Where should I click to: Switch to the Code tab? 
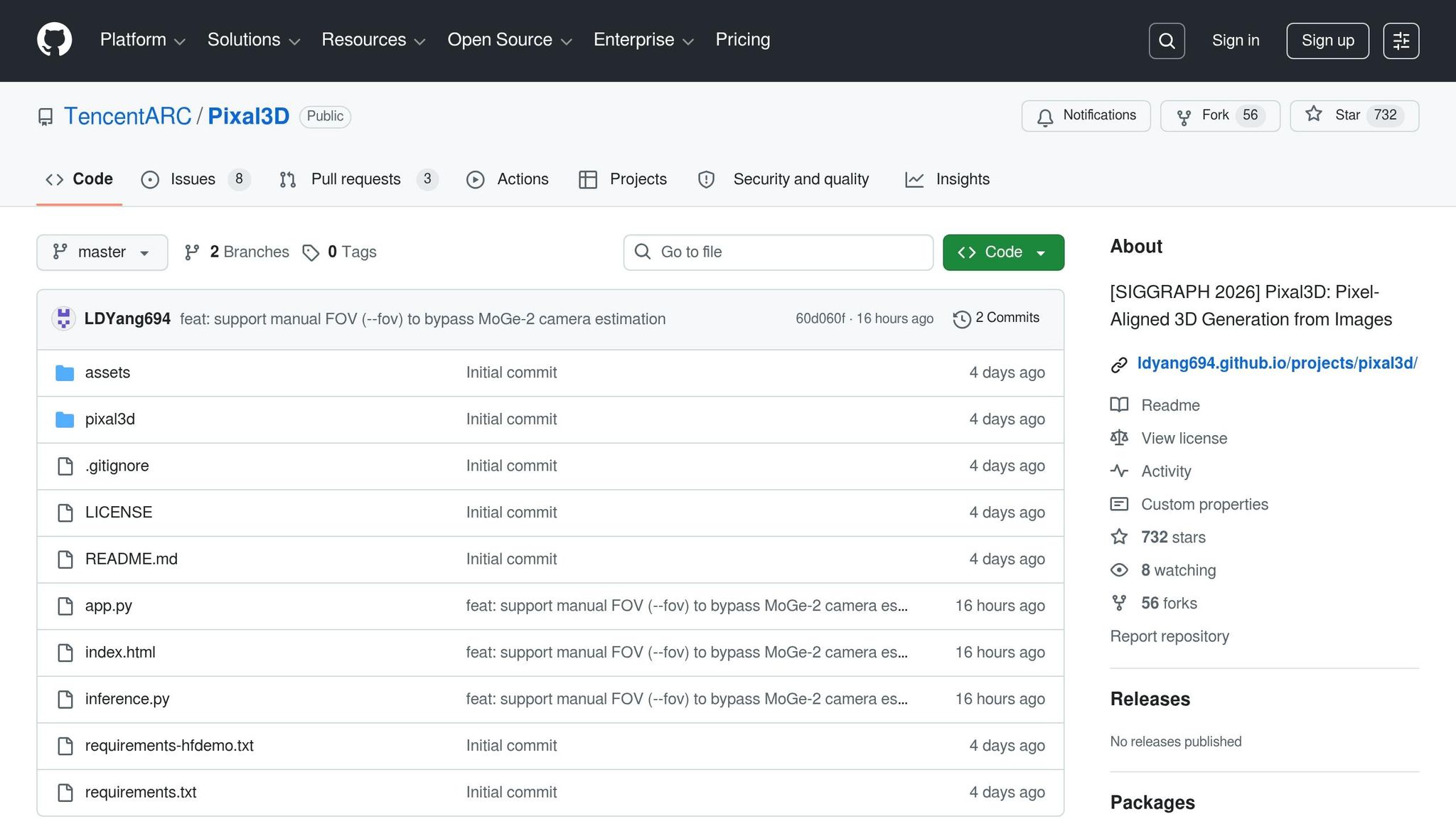coord(79,179)
